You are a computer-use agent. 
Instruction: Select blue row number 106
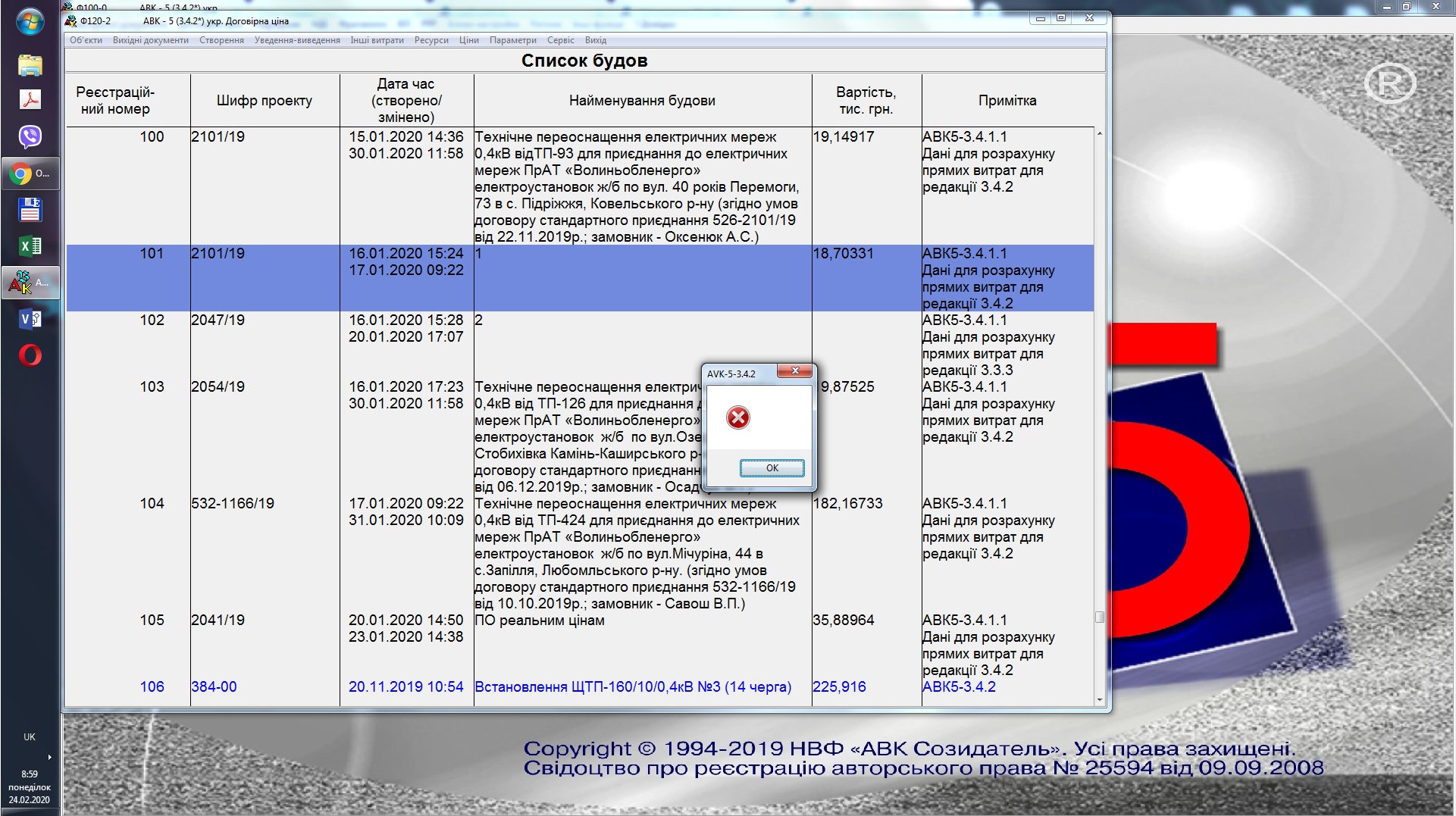(x=580, y=686)
